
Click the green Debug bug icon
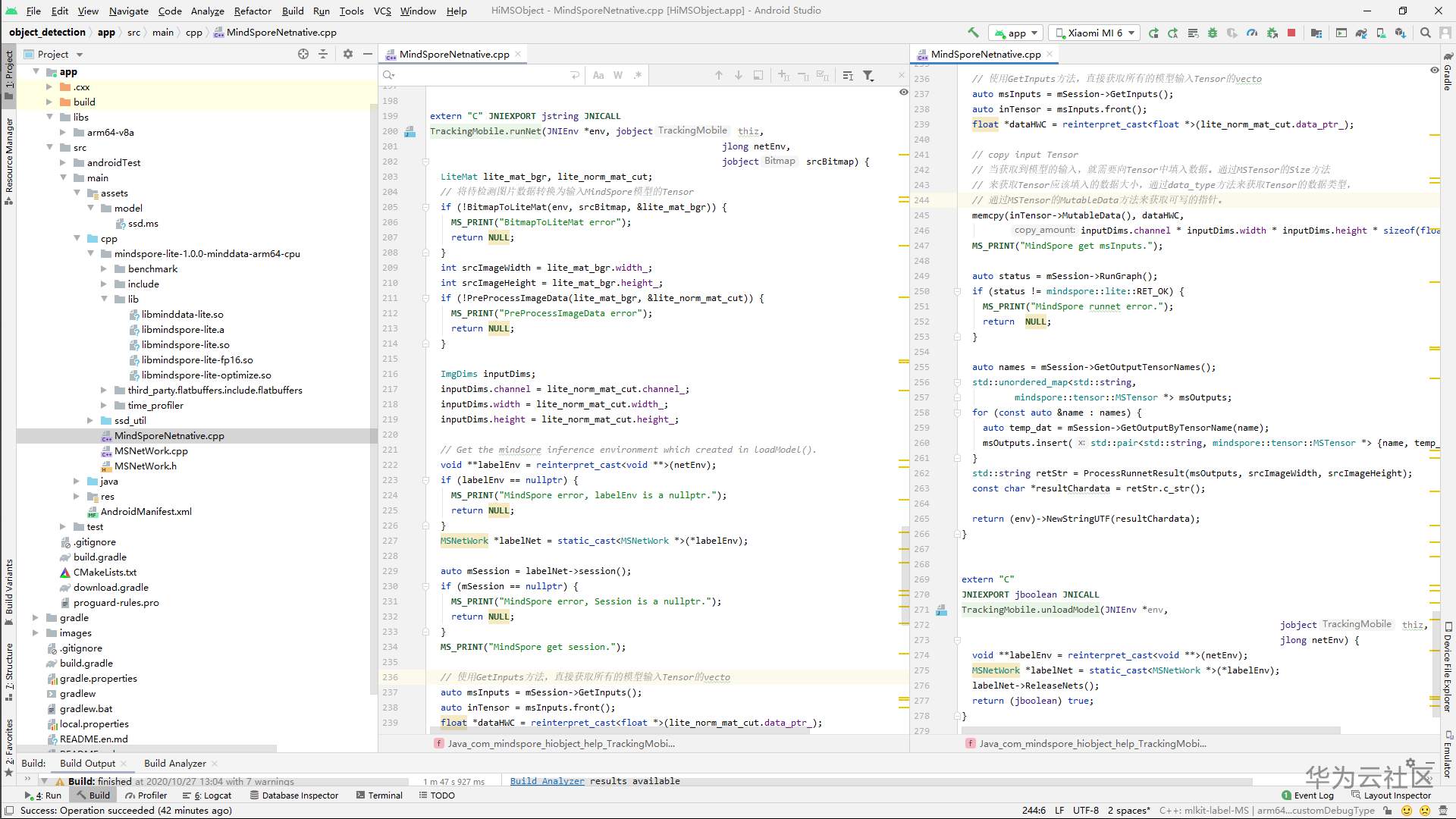click(1212, 33)
